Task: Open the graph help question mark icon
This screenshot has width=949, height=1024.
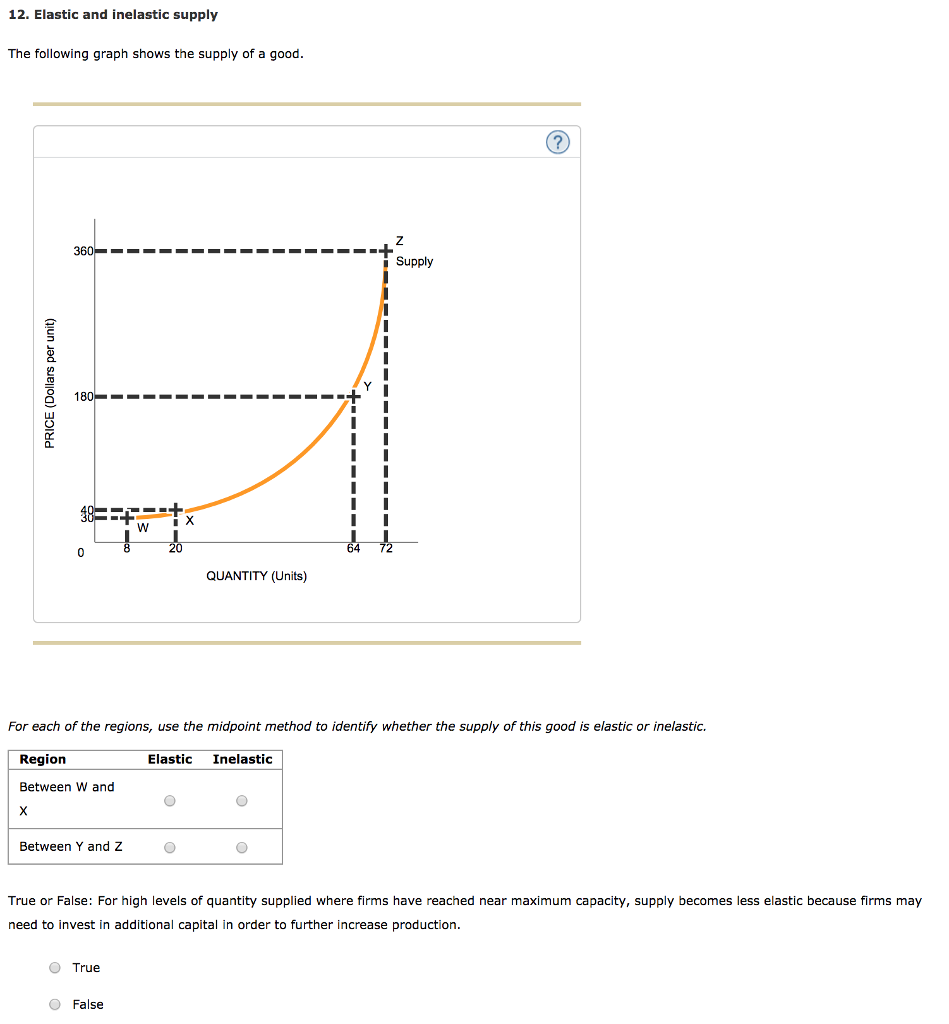Action: coord(557,142)
